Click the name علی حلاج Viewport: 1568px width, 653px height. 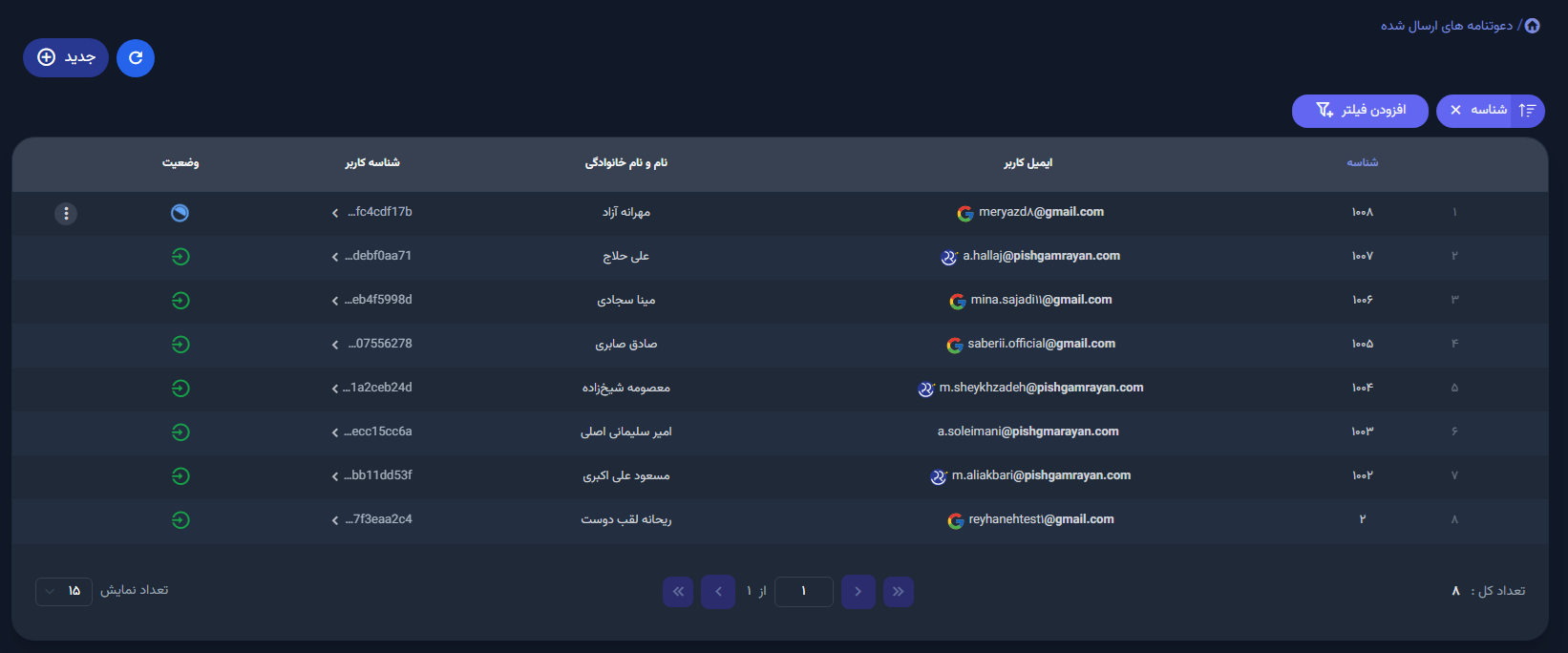tap(626, 256)
